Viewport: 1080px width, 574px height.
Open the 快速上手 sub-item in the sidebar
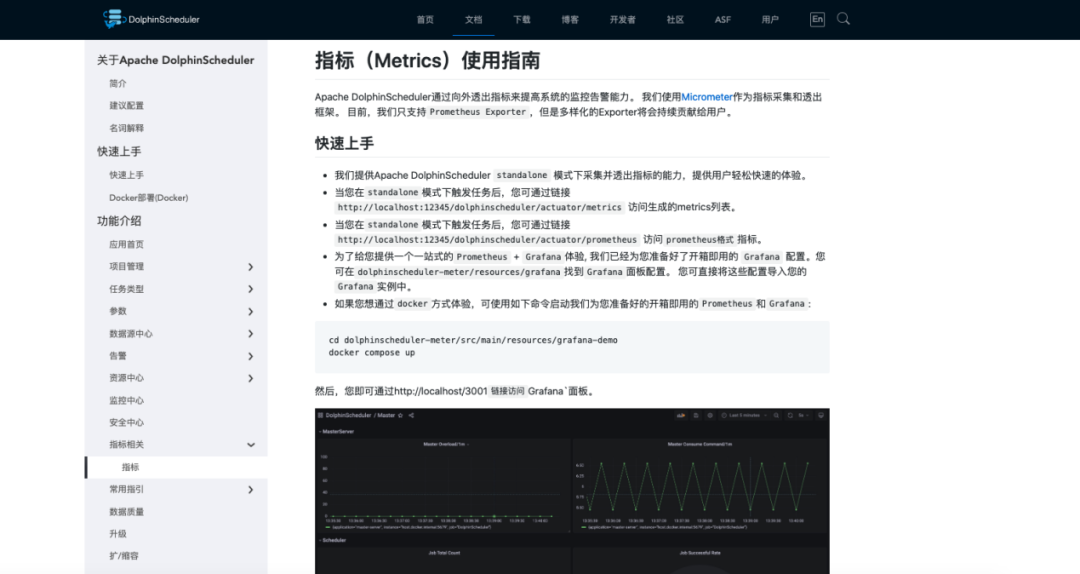126,175
